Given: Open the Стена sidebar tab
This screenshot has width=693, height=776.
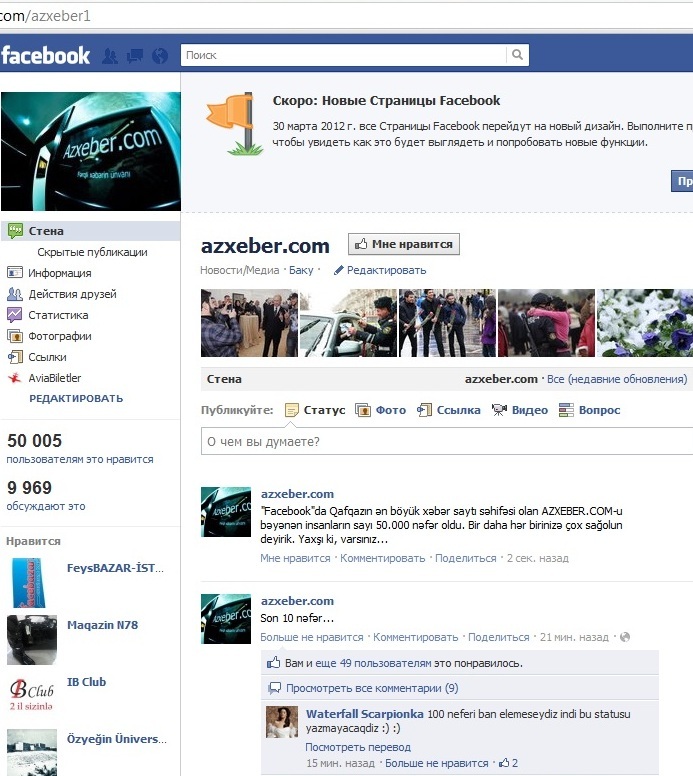Looking at the screenshot, I should point(90,231).
